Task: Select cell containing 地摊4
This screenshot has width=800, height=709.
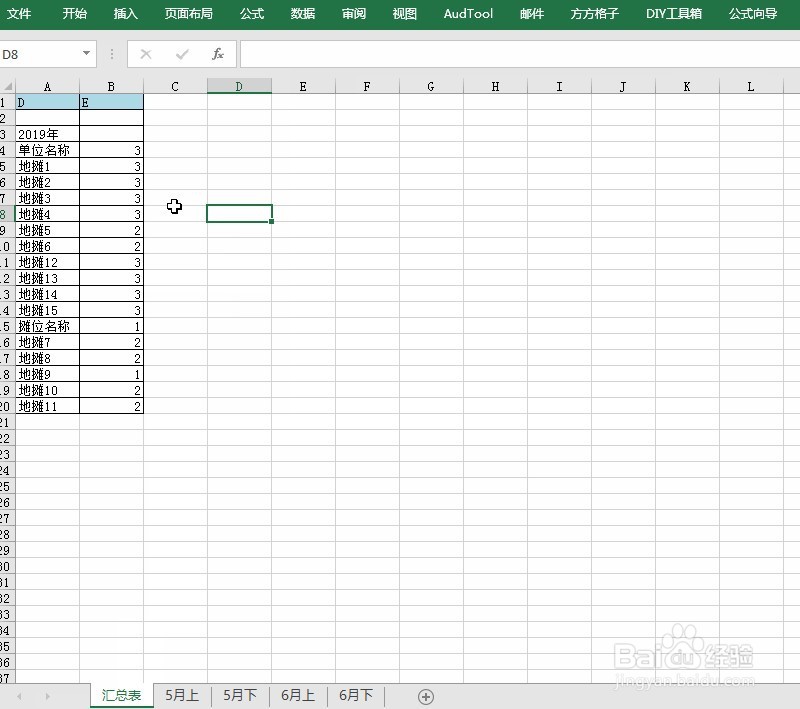Action: click(x=47, y=214)
